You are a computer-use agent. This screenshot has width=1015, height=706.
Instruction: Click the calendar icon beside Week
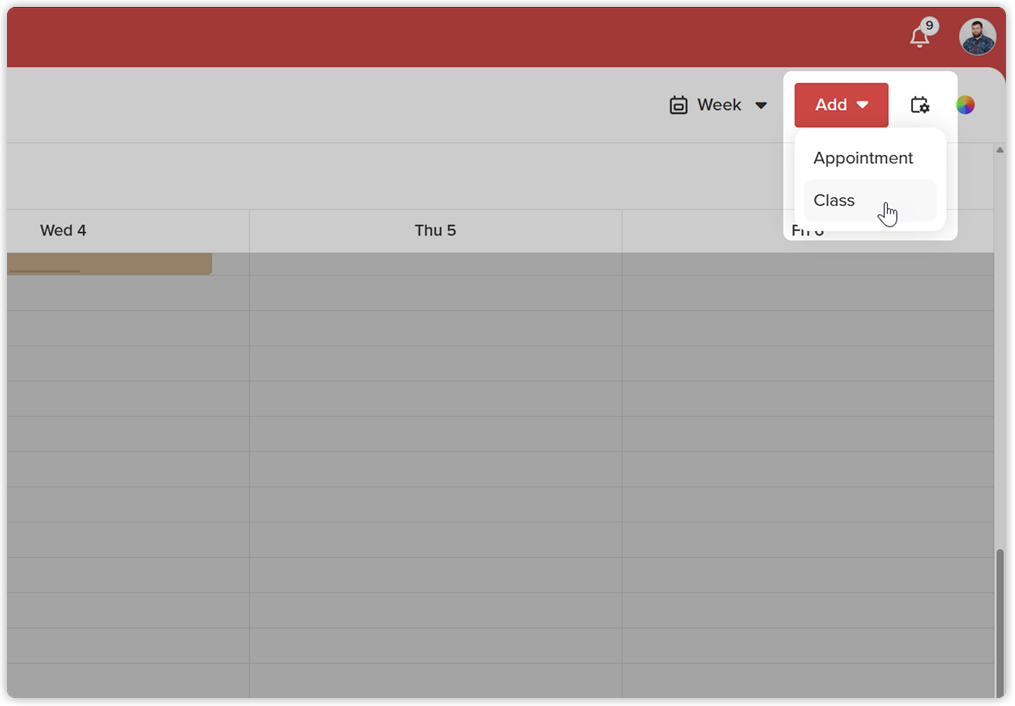pos(678,105)
